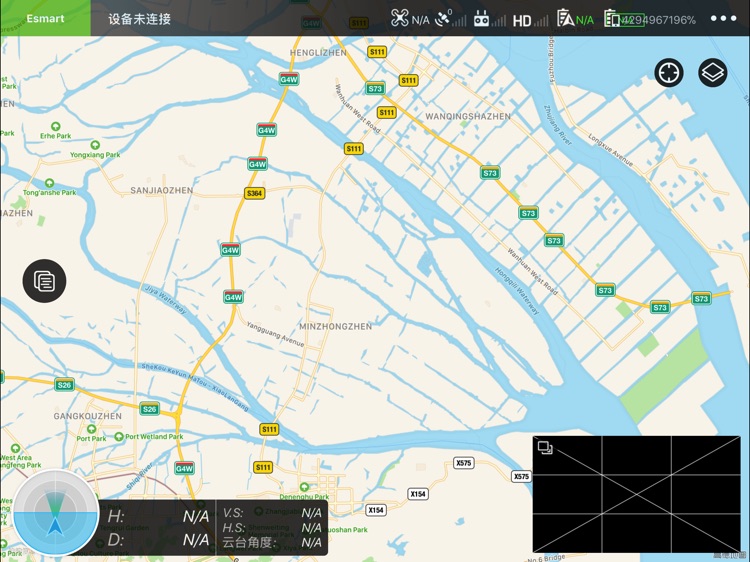The width and height of the screenshot is (750, 562).
Task: Tap the 云台角度 gimbal angle value
Action: [311, 542]
